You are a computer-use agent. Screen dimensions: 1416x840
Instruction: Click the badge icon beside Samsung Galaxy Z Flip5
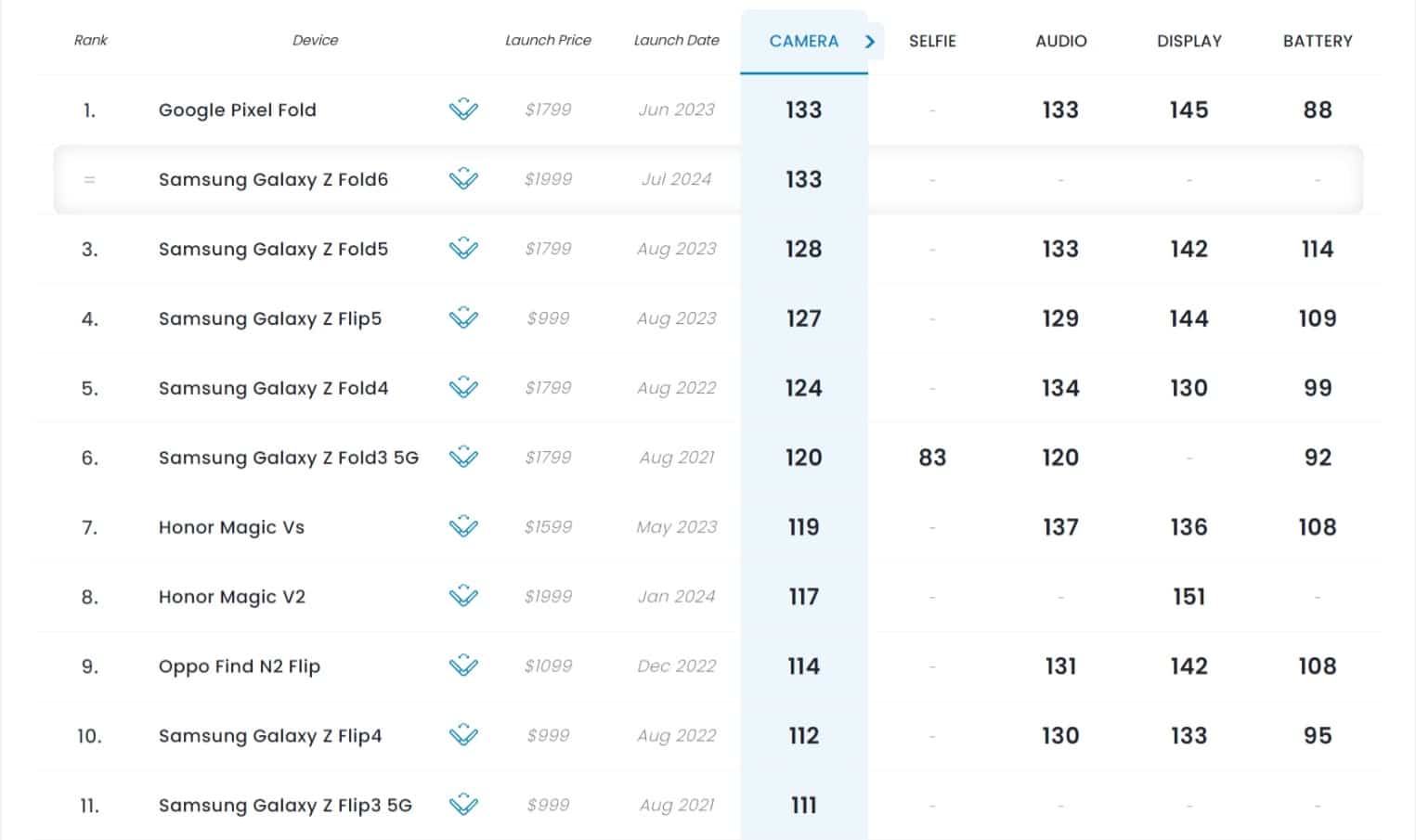pyautogui.click(x=463, y=318)
